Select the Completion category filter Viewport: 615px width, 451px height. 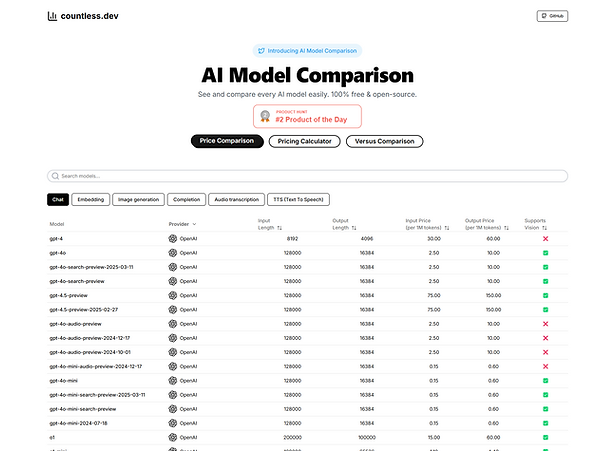[x=186, y=200]
